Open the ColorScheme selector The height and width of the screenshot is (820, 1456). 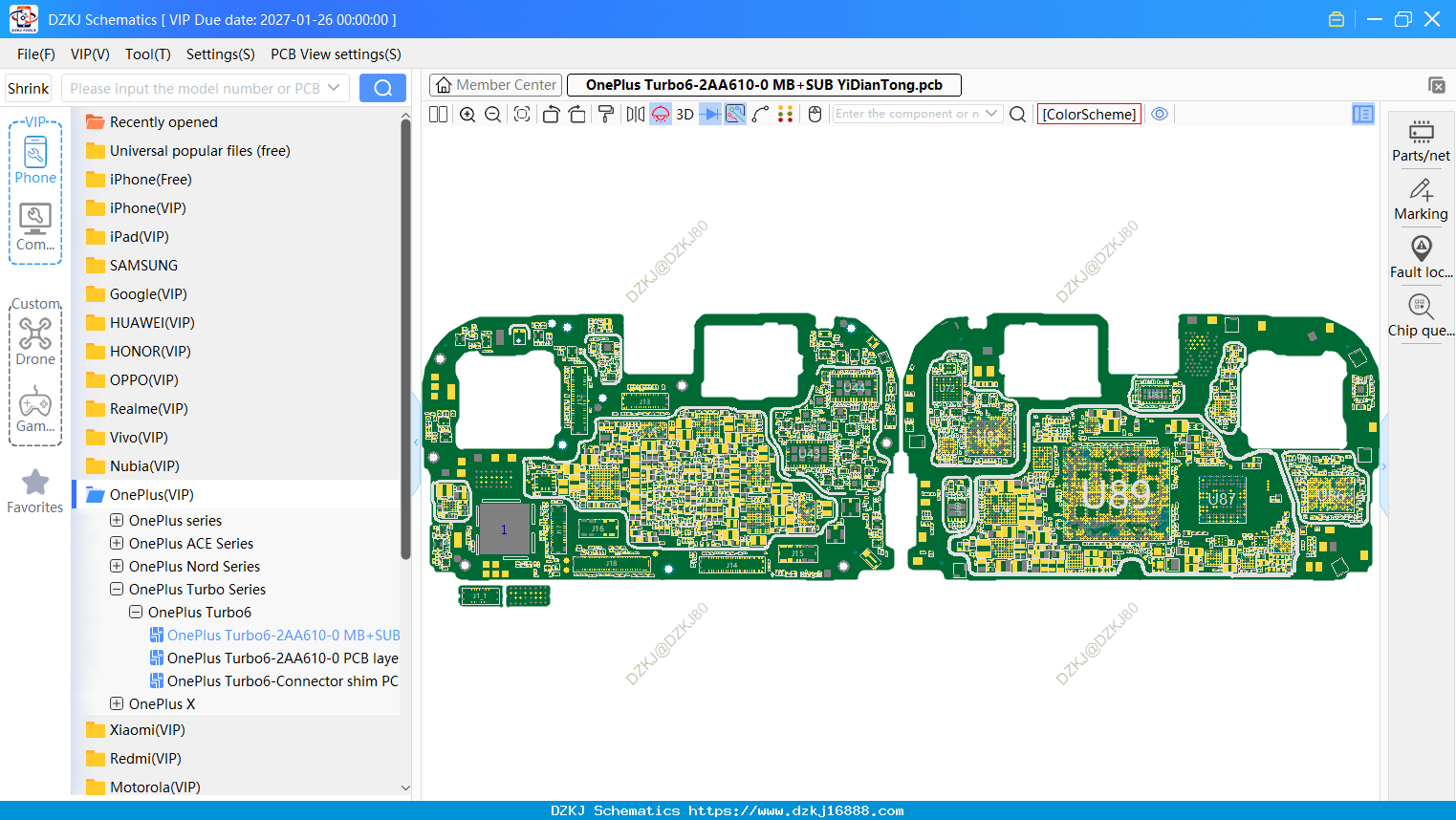pyautogui.click(x=1089, y=114)
